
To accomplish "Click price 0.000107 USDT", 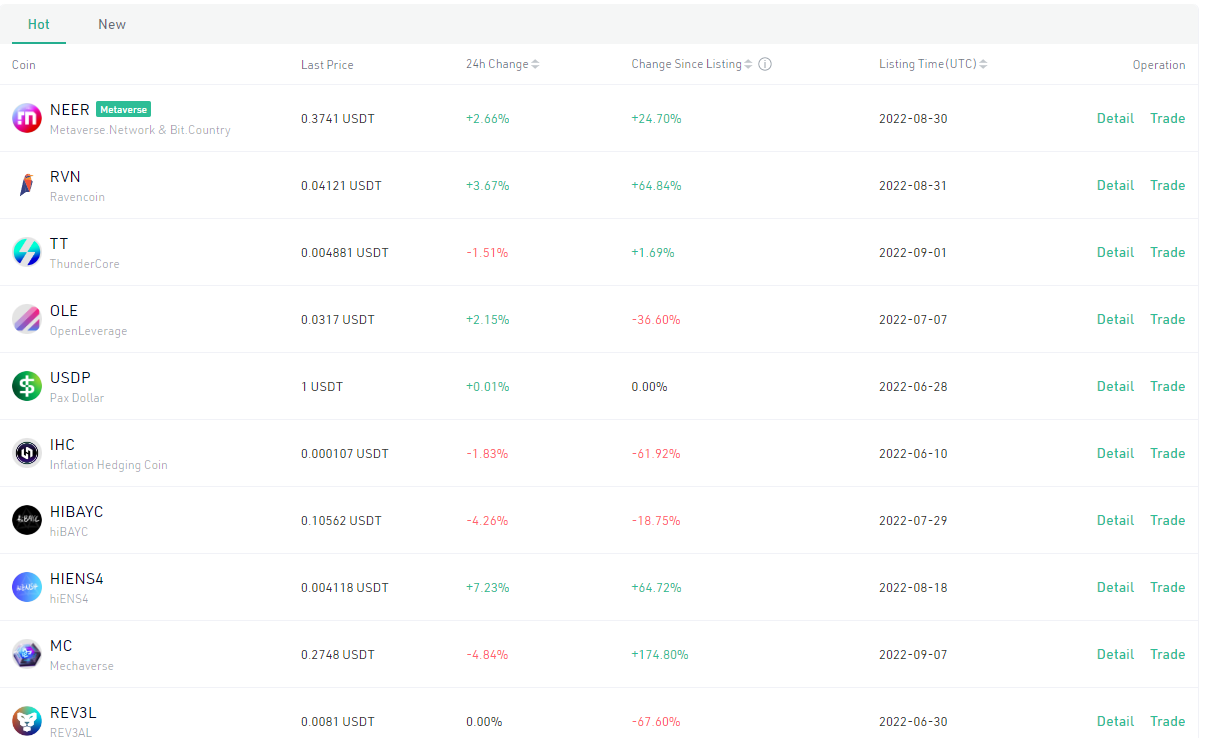I will (x=345, y=453).
